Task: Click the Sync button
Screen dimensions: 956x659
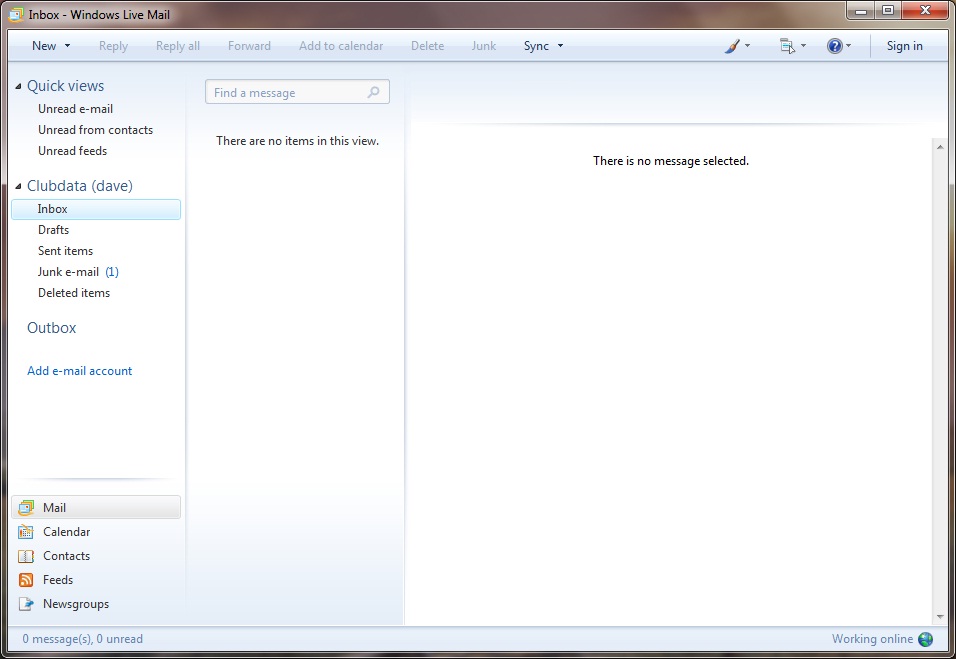Action: coord(536,46)
